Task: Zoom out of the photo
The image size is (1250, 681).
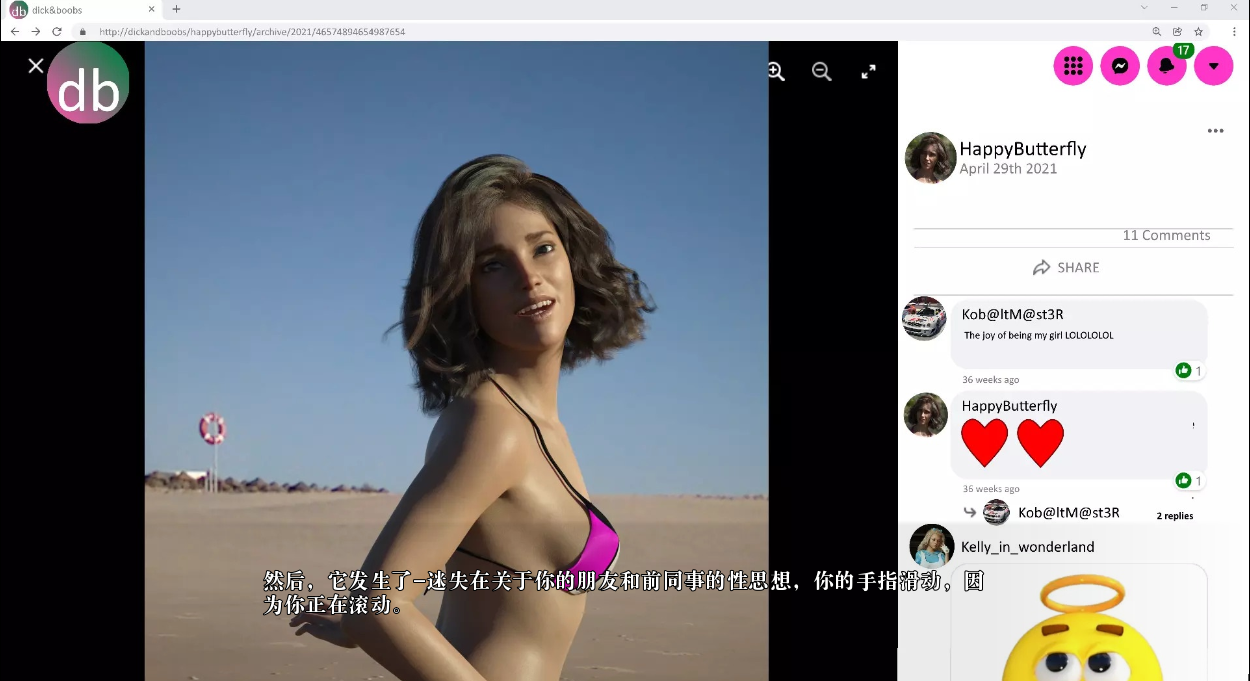Action: [x=822, y=71]
